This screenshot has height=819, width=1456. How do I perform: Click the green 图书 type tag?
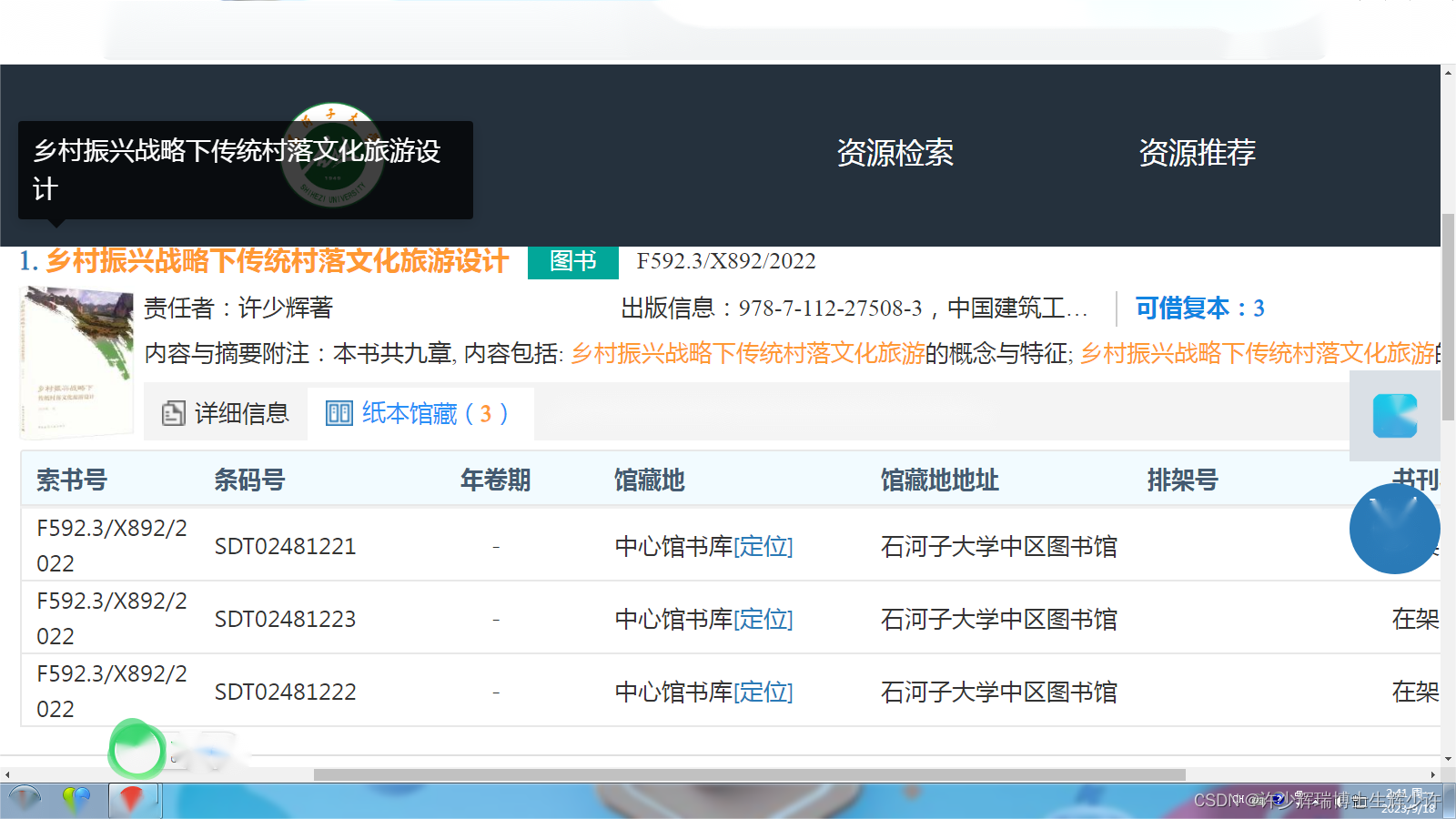pyautogui.click(x=573, y=261)
